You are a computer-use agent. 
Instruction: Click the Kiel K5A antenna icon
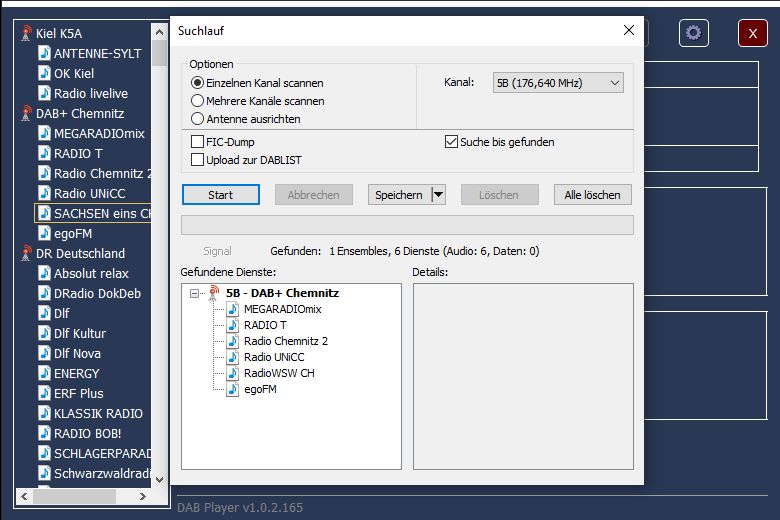point(26,33)
